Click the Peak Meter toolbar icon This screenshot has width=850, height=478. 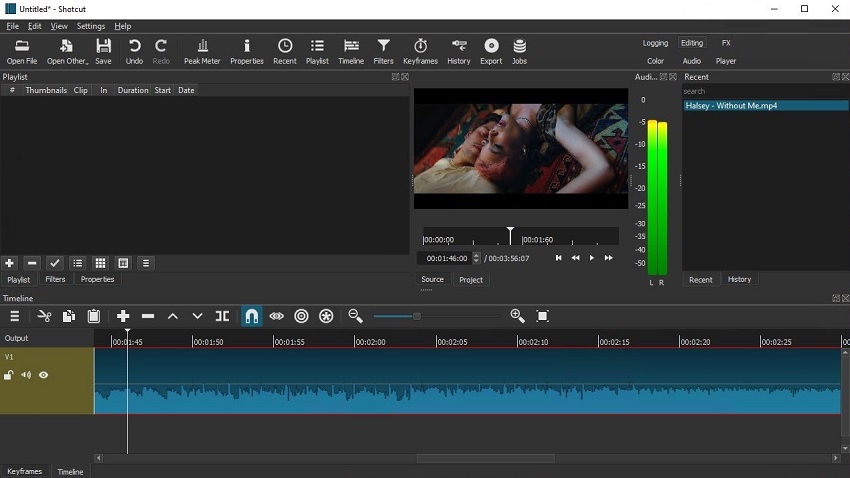click(202, 50)
